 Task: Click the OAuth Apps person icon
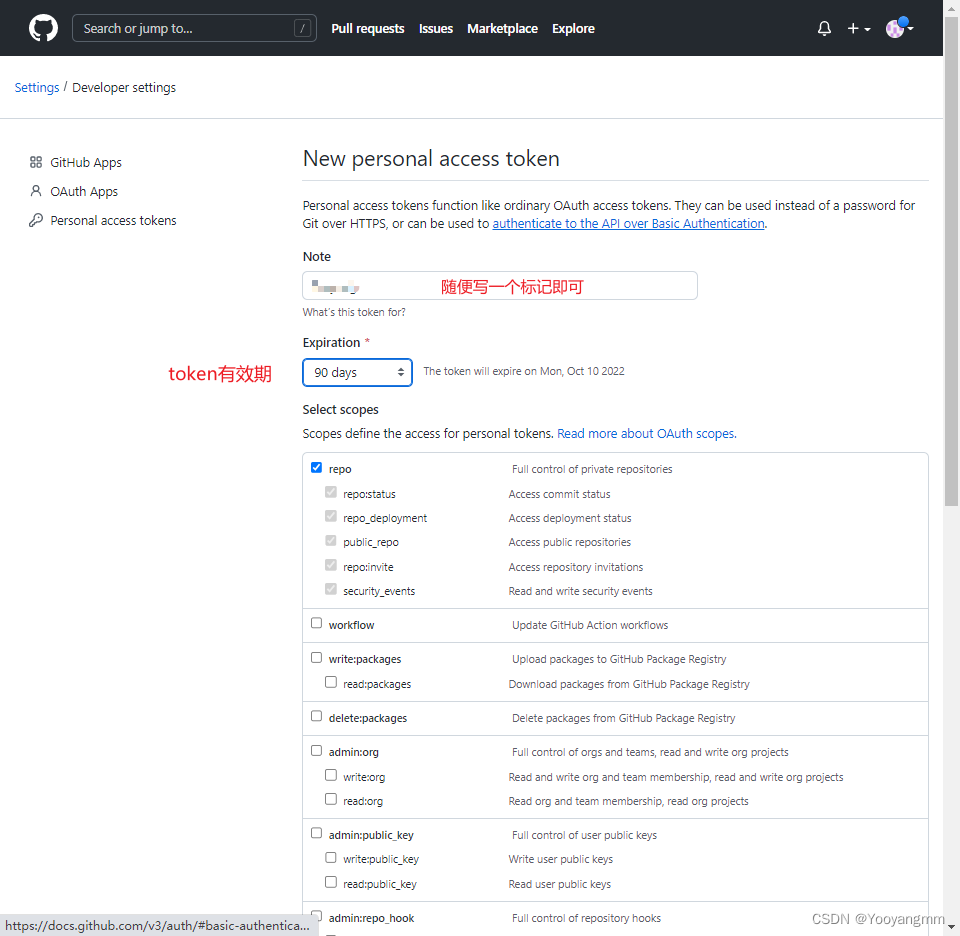pyautogui.click(x=36, y=191)
